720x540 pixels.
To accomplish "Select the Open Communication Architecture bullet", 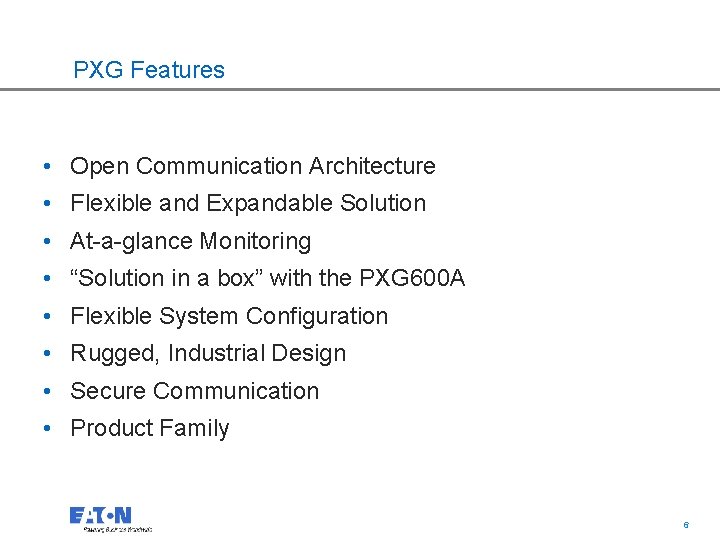I will point(253,166).
